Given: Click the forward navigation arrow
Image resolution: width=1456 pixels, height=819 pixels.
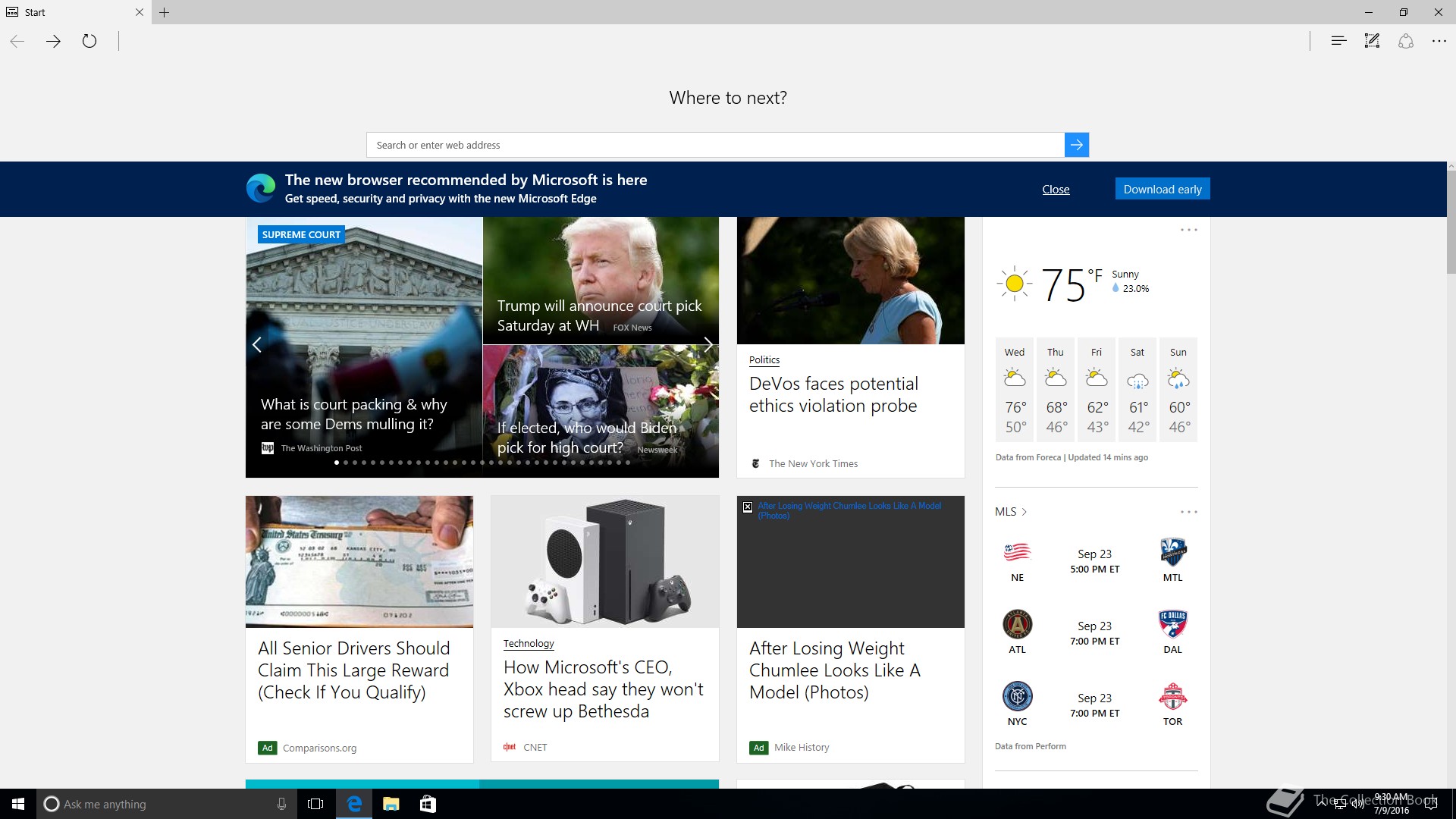Looking at the screenshot, I should [x=53, y=41].
